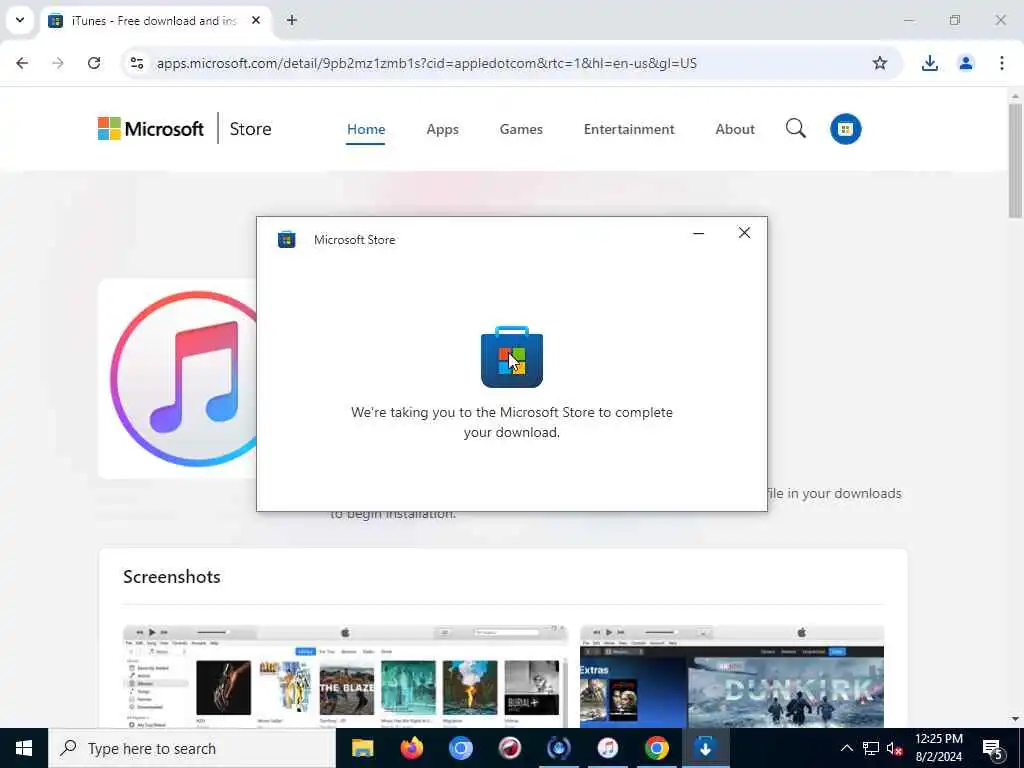The image size is (1024, 768).
Task: Click the Microsoft Store bag icon in dialog
Action: point(512,357)
